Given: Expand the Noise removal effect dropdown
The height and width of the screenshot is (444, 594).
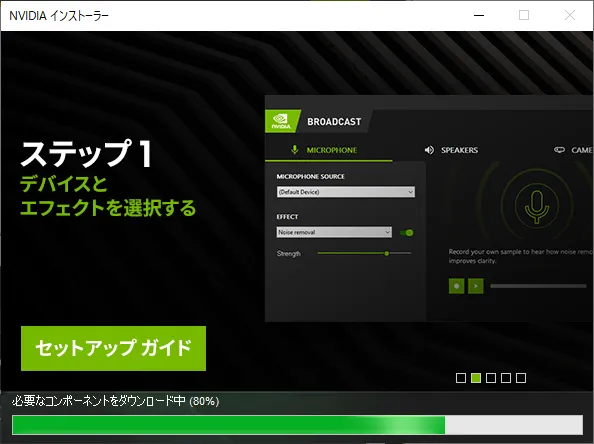Looking at the screenshot, I should (x=334, y=232).
